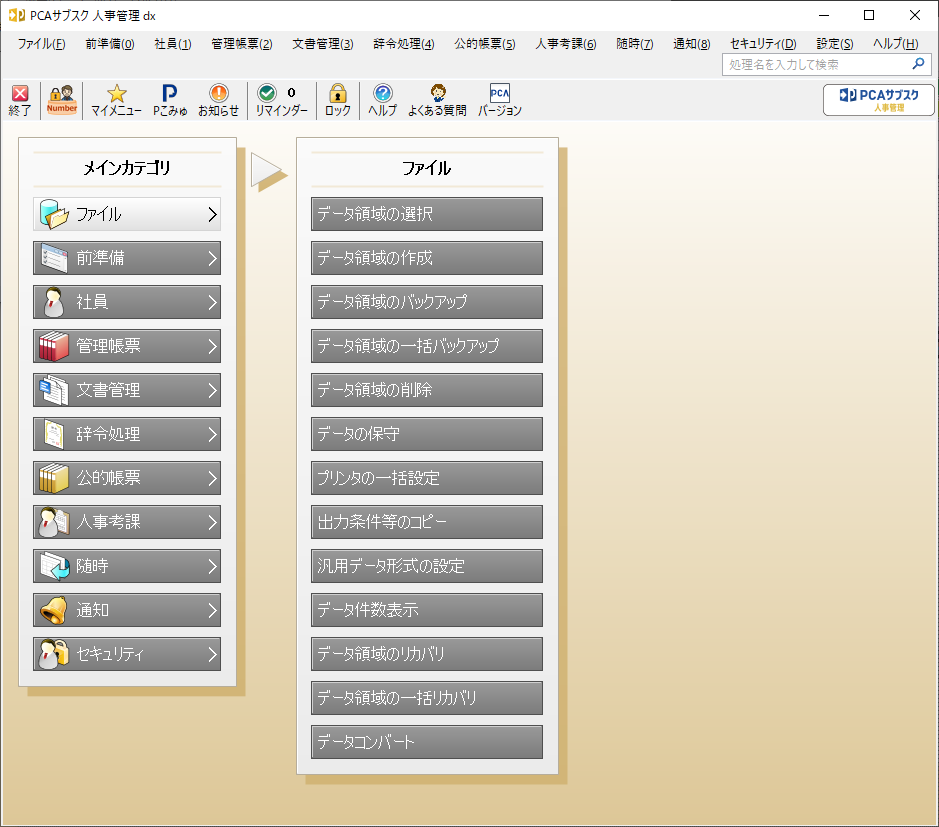Open マイメニュー star icon

116,100
